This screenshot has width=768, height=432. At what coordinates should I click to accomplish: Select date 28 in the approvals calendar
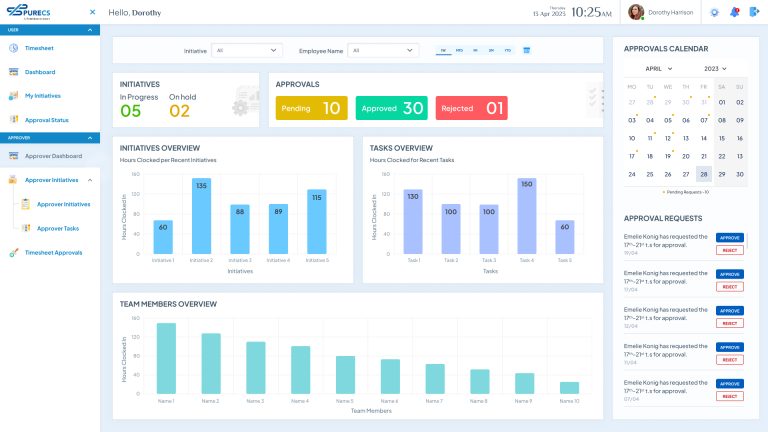point(703,174)
